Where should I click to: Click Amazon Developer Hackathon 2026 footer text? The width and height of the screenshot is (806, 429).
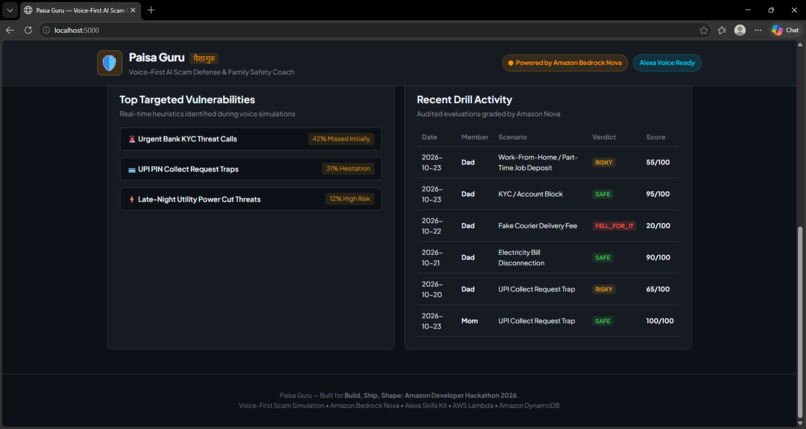pos(461,396)
